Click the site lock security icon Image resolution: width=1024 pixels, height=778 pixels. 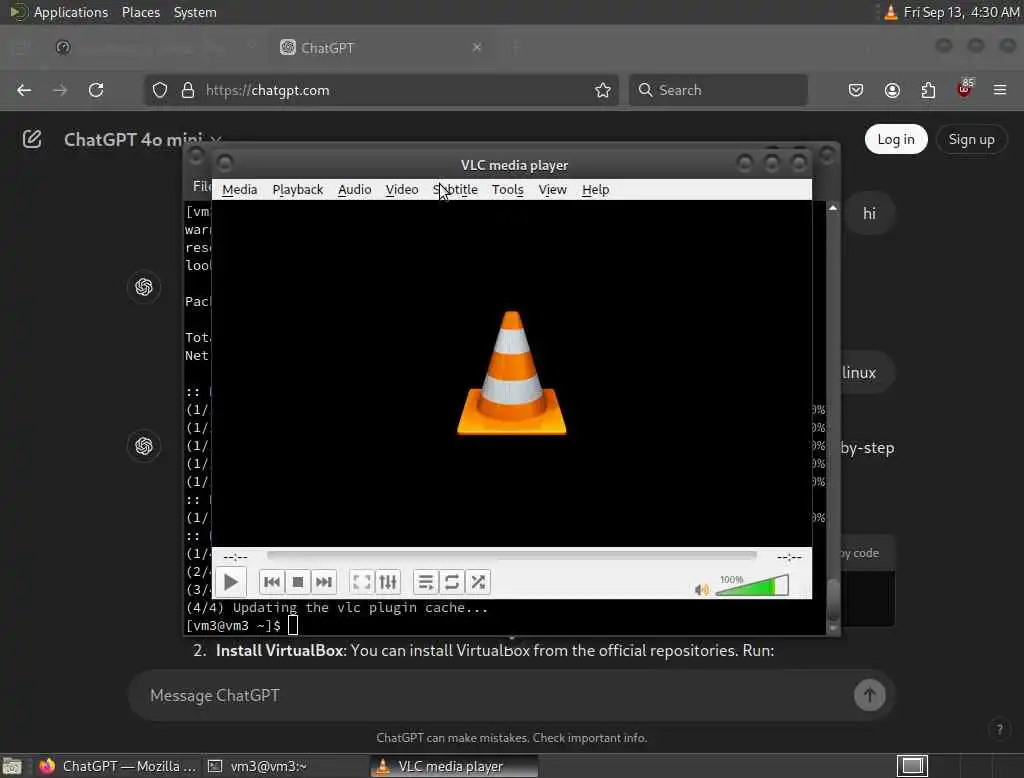(x=188, y=90)
